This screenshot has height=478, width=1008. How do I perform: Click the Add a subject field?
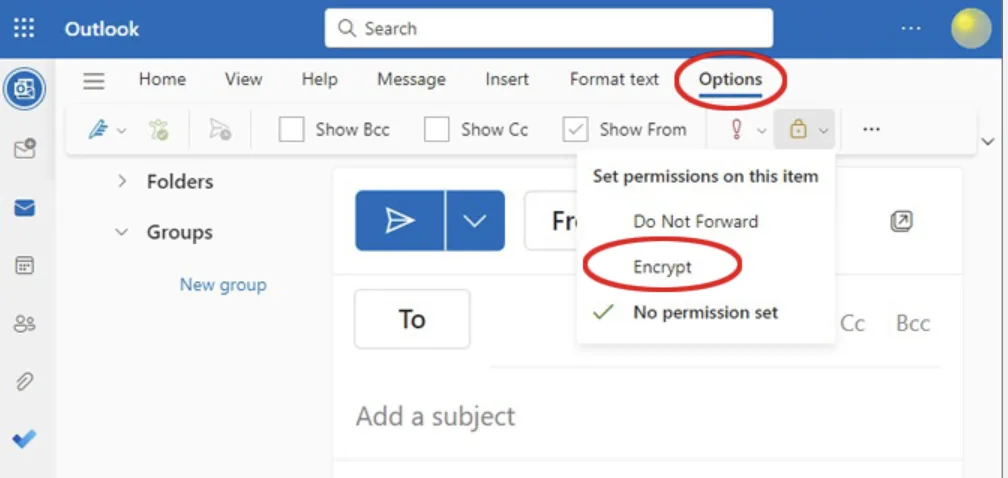(x=600, y=416)
